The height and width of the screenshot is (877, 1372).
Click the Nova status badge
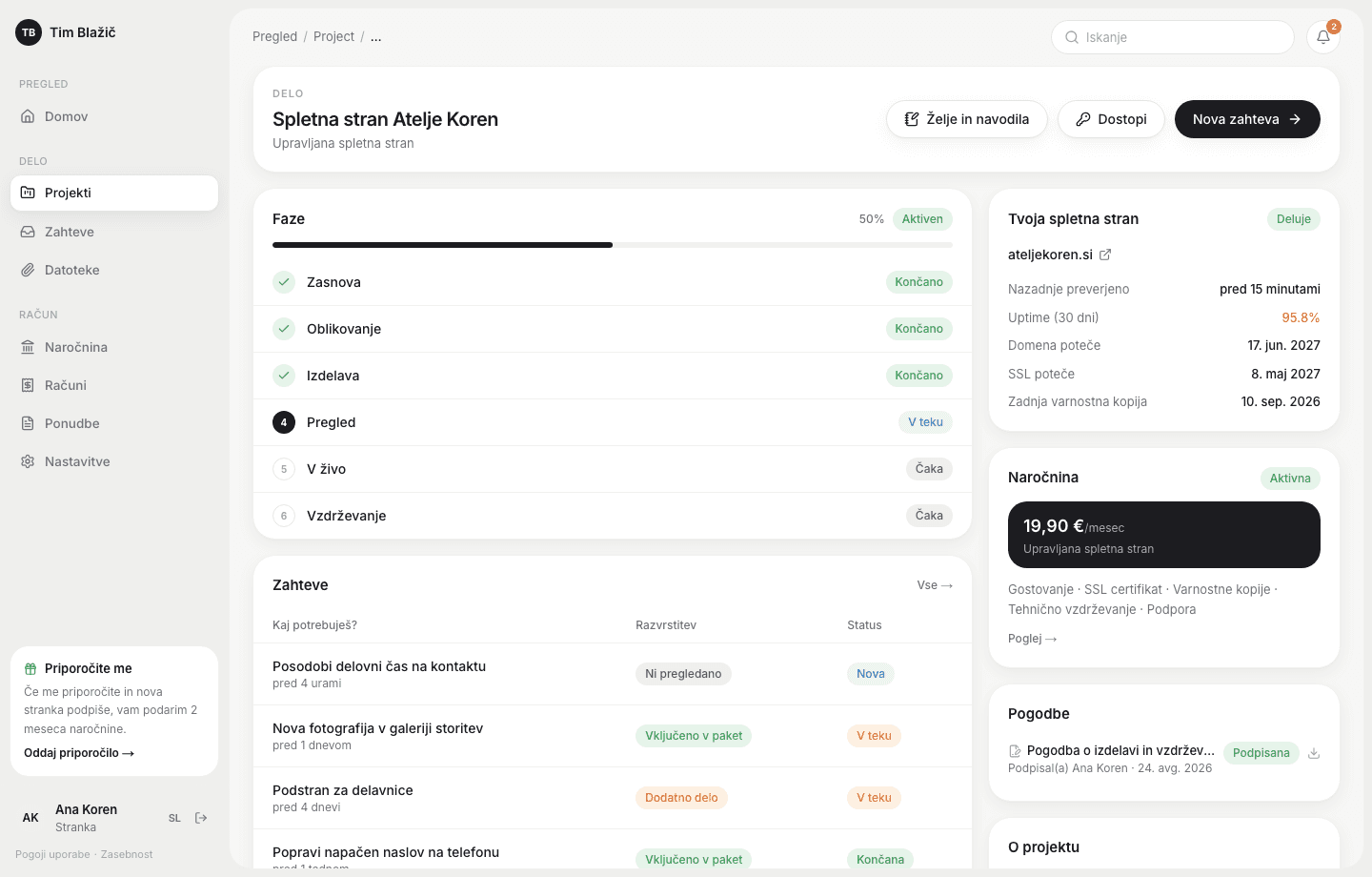tap(871, 674)
